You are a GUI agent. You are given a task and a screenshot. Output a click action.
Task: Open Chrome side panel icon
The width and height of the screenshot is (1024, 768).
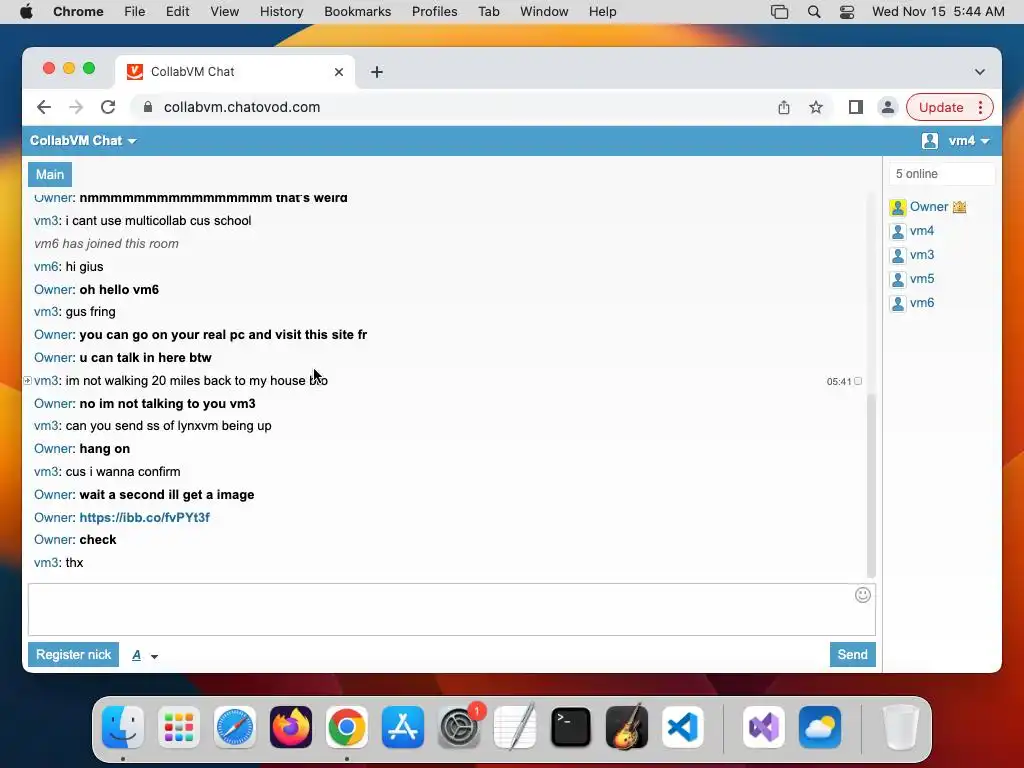856,107
